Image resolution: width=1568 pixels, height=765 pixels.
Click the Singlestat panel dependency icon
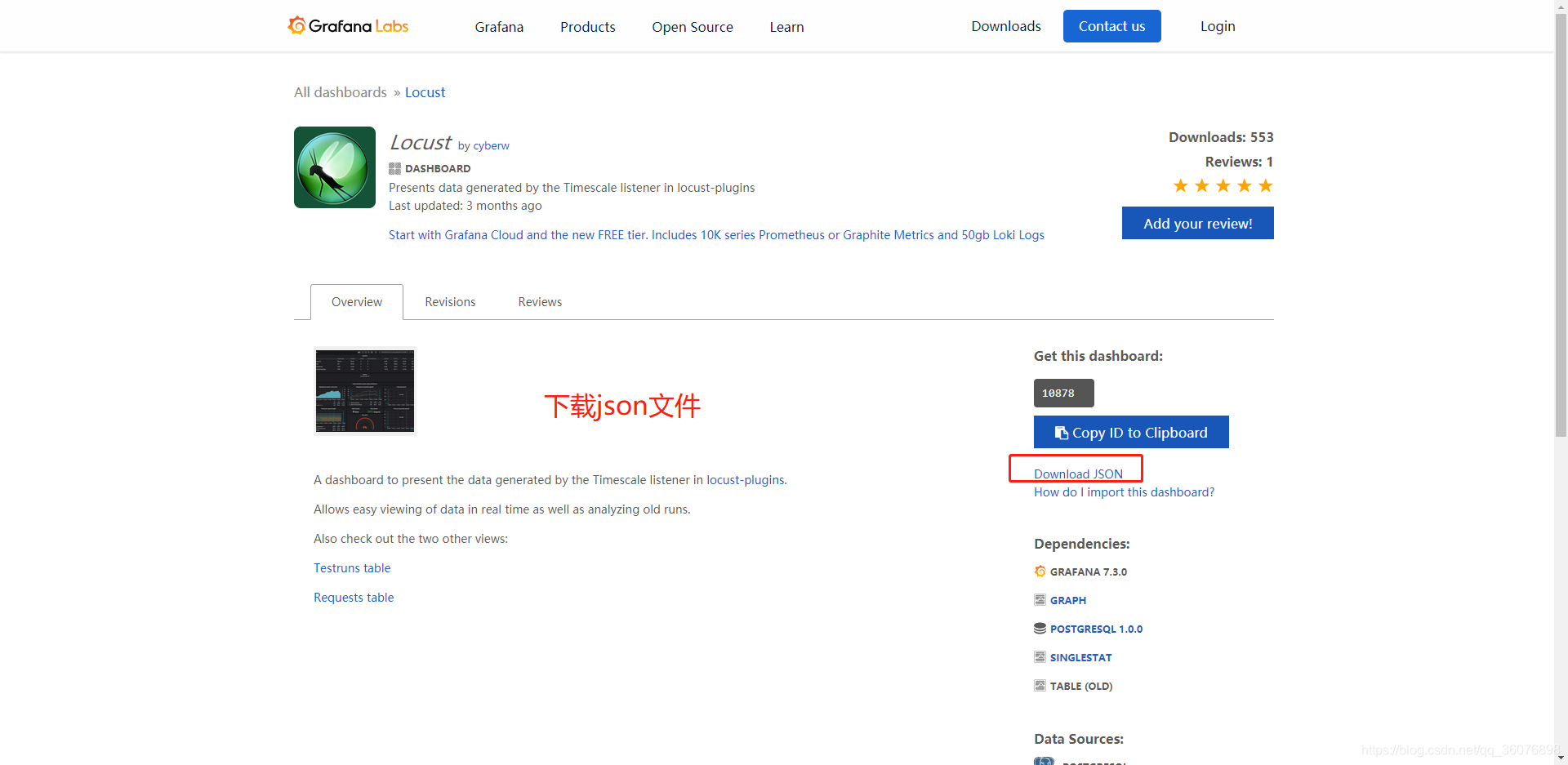click(1040, 657)
